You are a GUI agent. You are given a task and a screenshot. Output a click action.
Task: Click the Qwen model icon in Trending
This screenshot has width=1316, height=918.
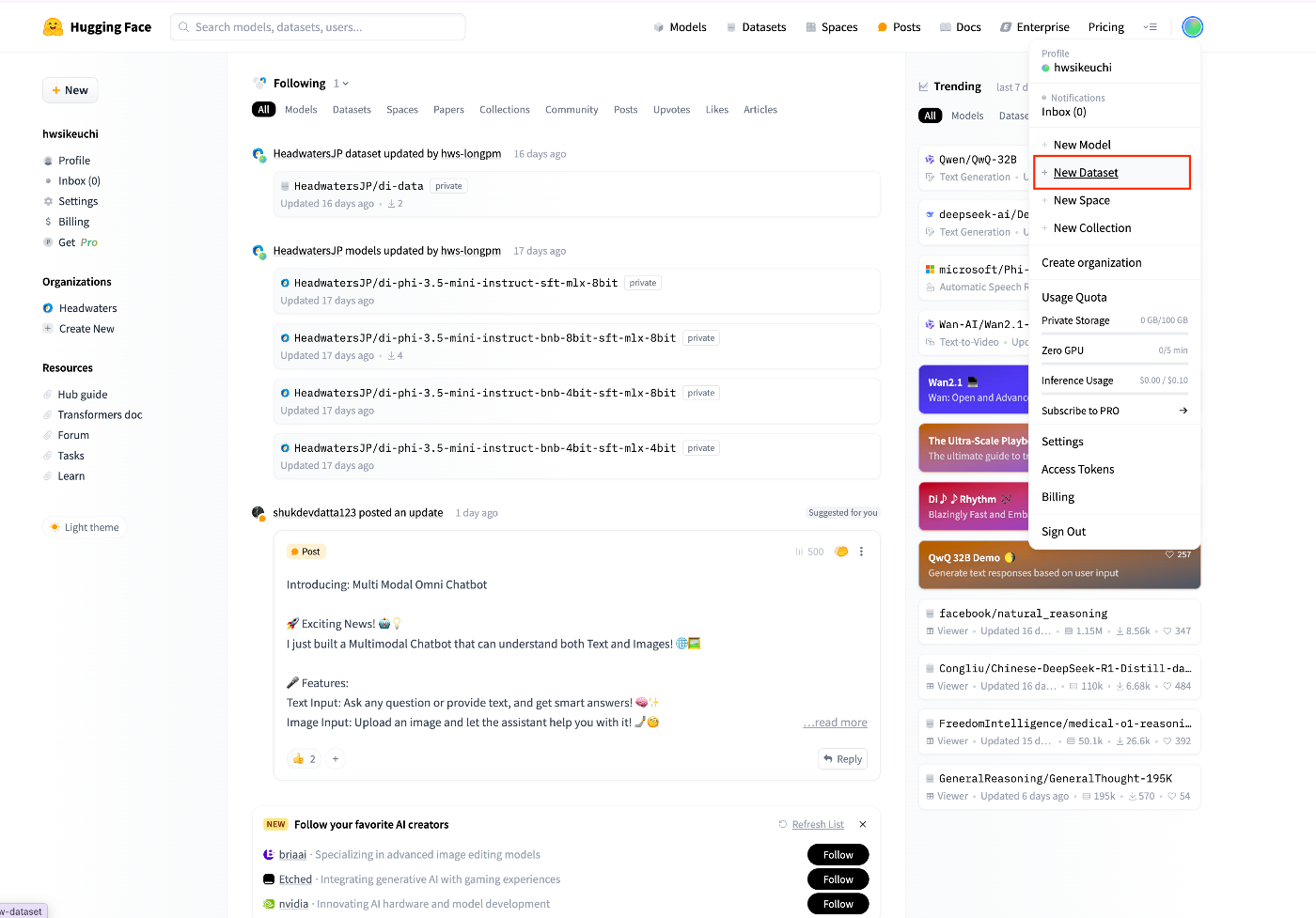coord(930,160)
